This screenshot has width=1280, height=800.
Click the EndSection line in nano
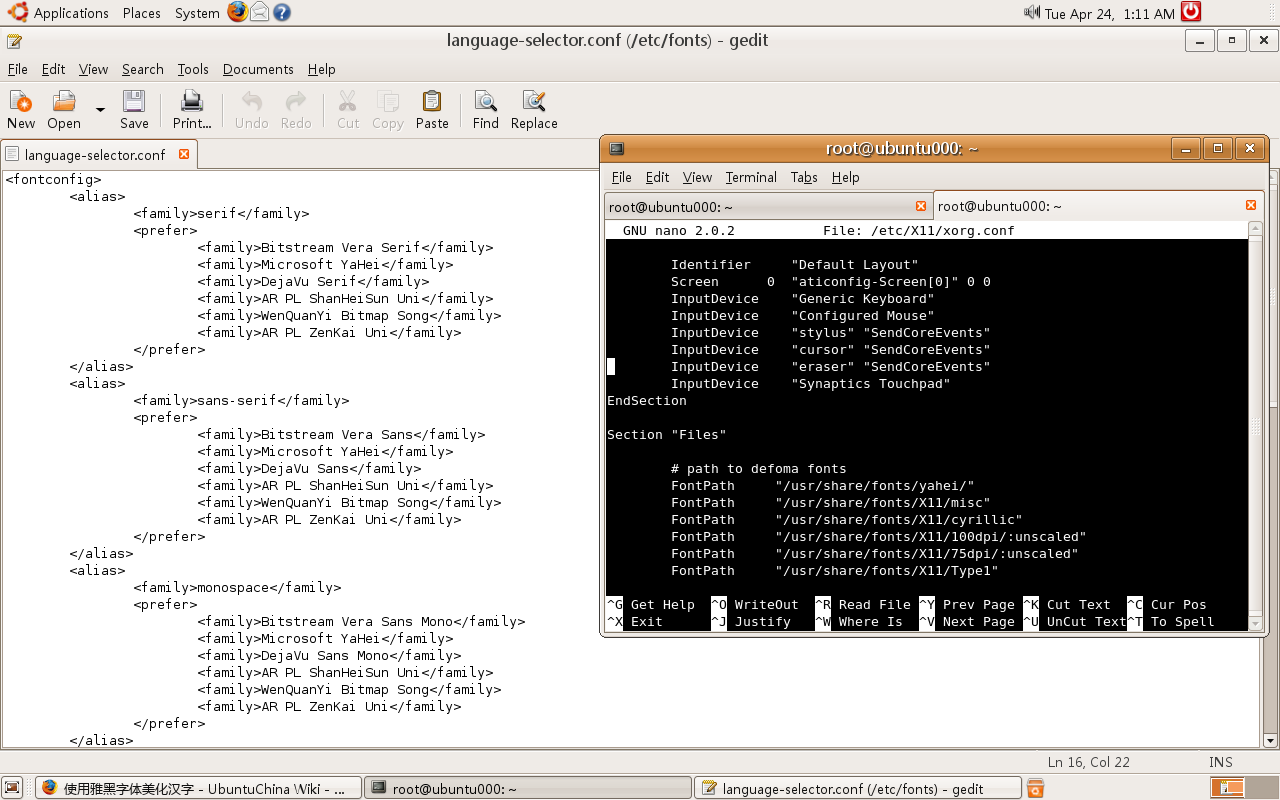tap(647, 400)
